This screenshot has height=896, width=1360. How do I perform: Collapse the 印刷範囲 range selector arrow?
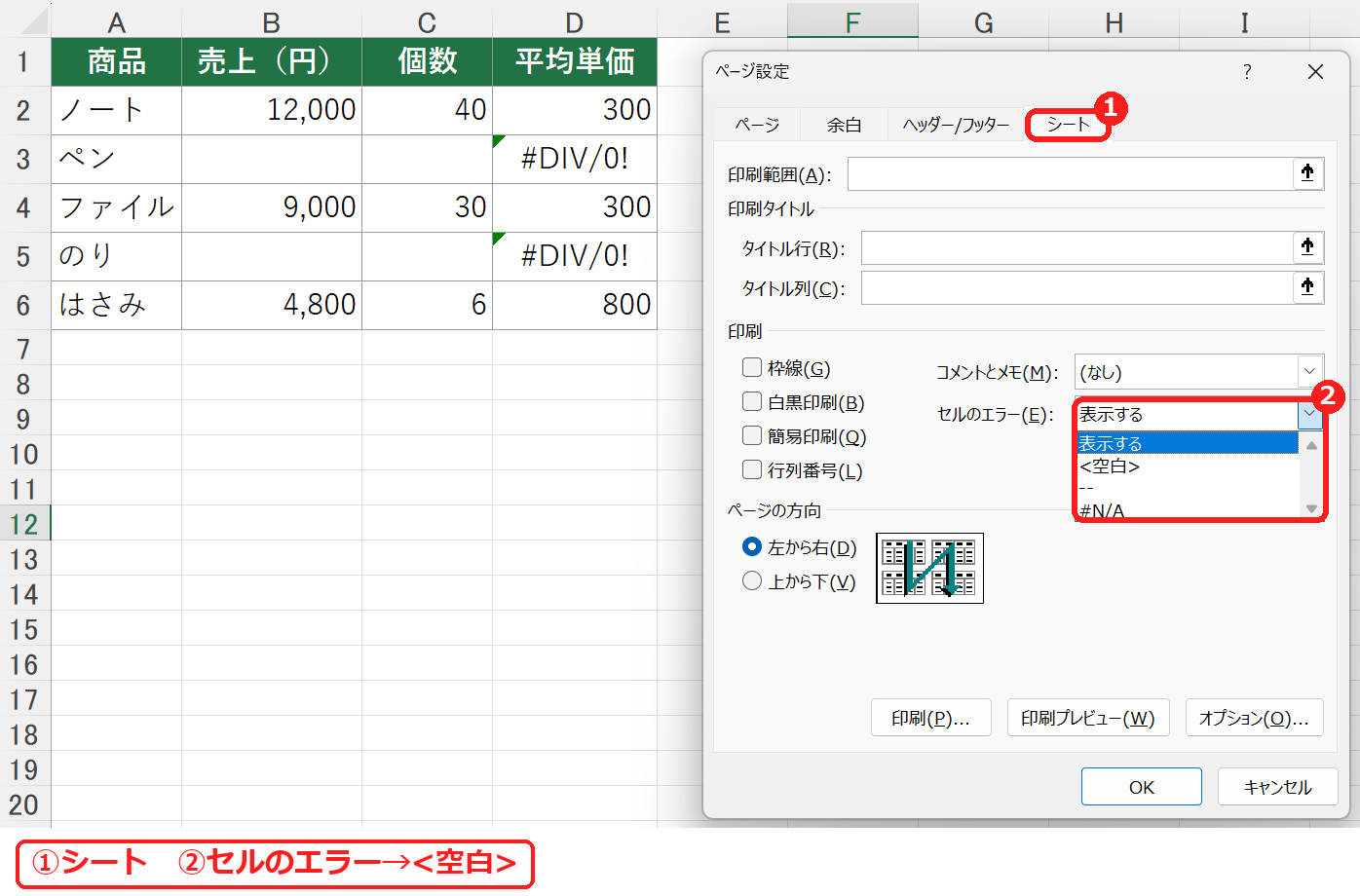pos(1307,173)
